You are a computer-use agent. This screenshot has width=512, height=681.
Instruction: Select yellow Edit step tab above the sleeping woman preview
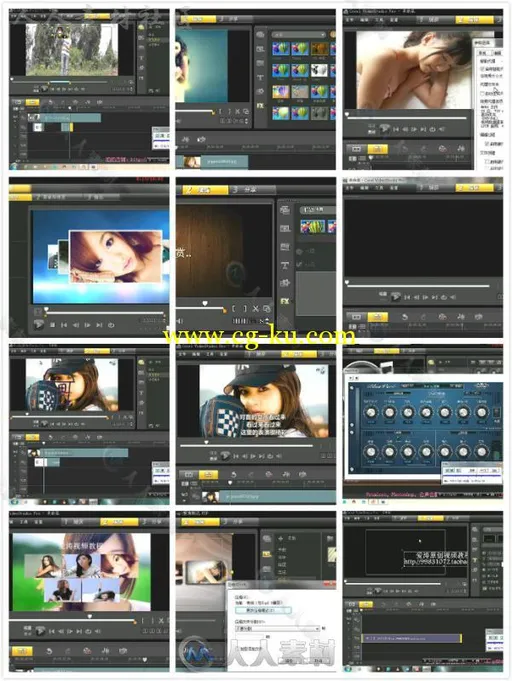pos(474,20)
